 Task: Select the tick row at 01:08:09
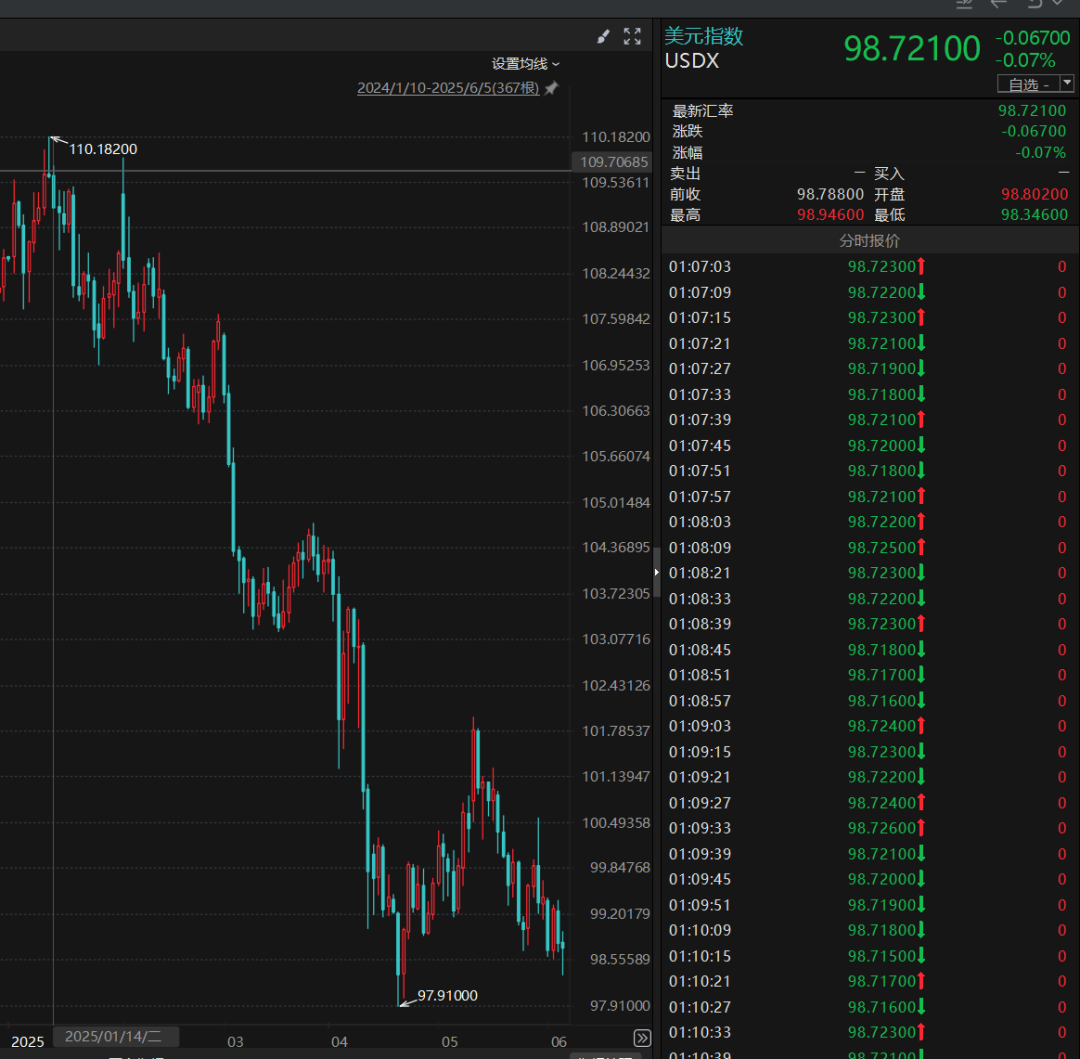coord(869,547)
